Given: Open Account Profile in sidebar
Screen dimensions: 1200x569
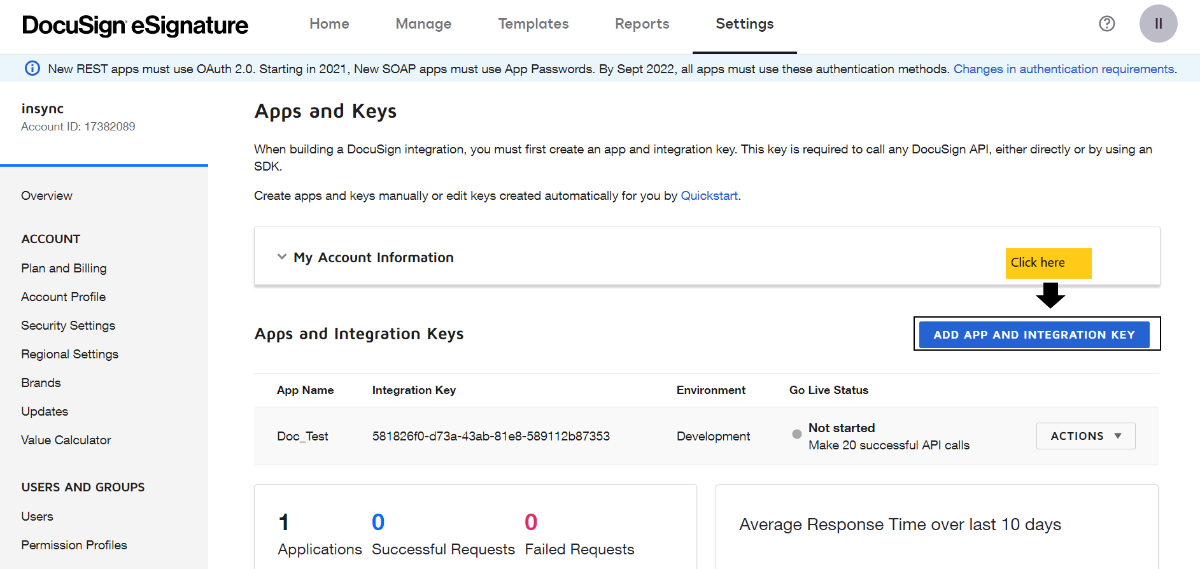Looking at the screenshot, I should [x=63, y=297].
